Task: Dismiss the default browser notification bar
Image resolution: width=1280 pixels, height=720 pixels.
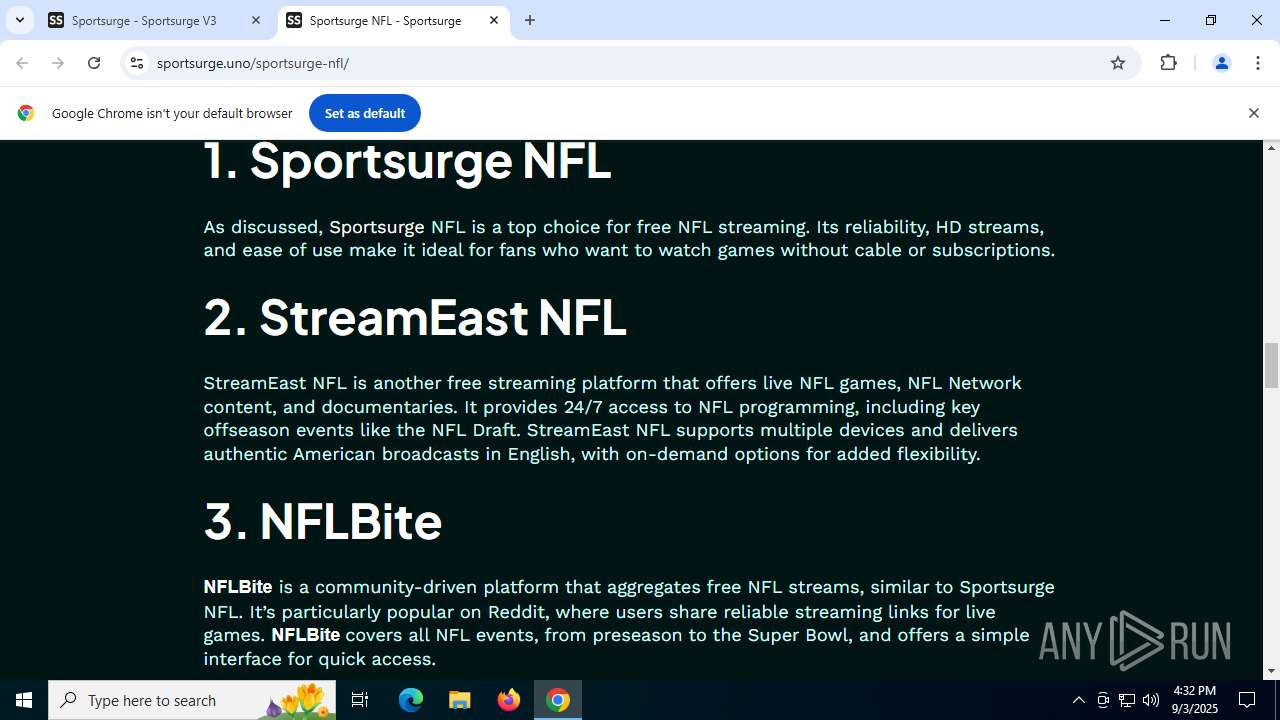Action: click(x=1253, y=113)
